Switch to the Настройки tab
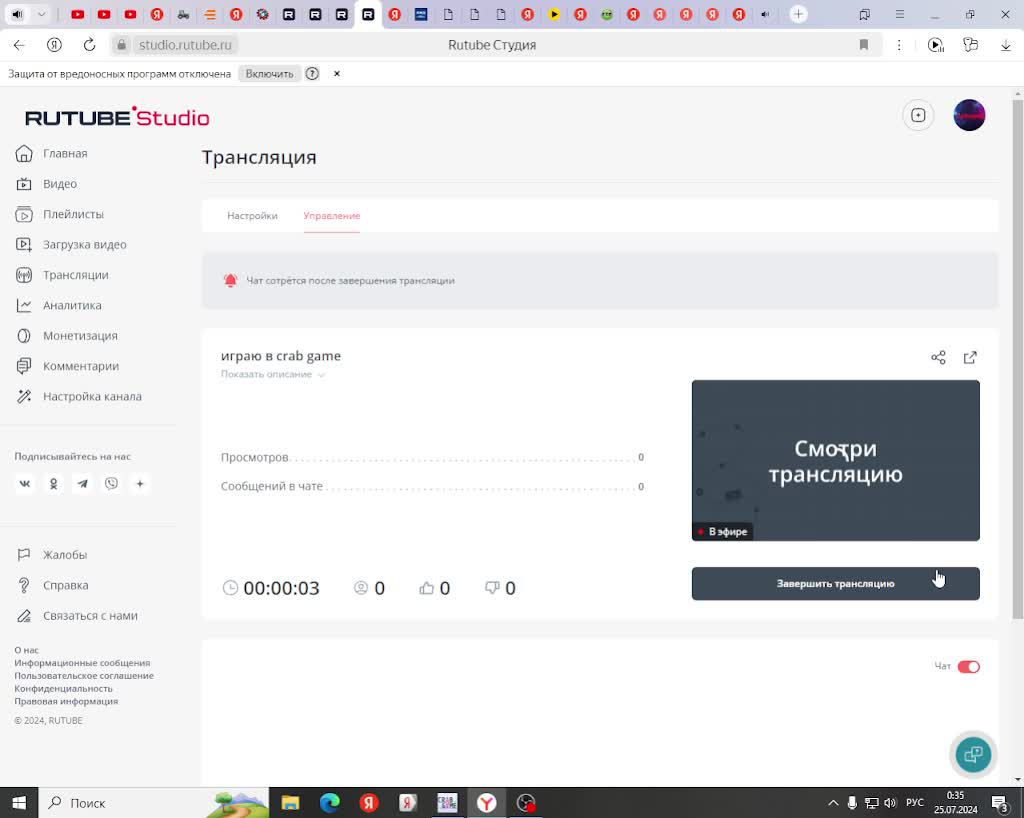1024x818 pixels. pyautogui.click(x=252, y=216)
